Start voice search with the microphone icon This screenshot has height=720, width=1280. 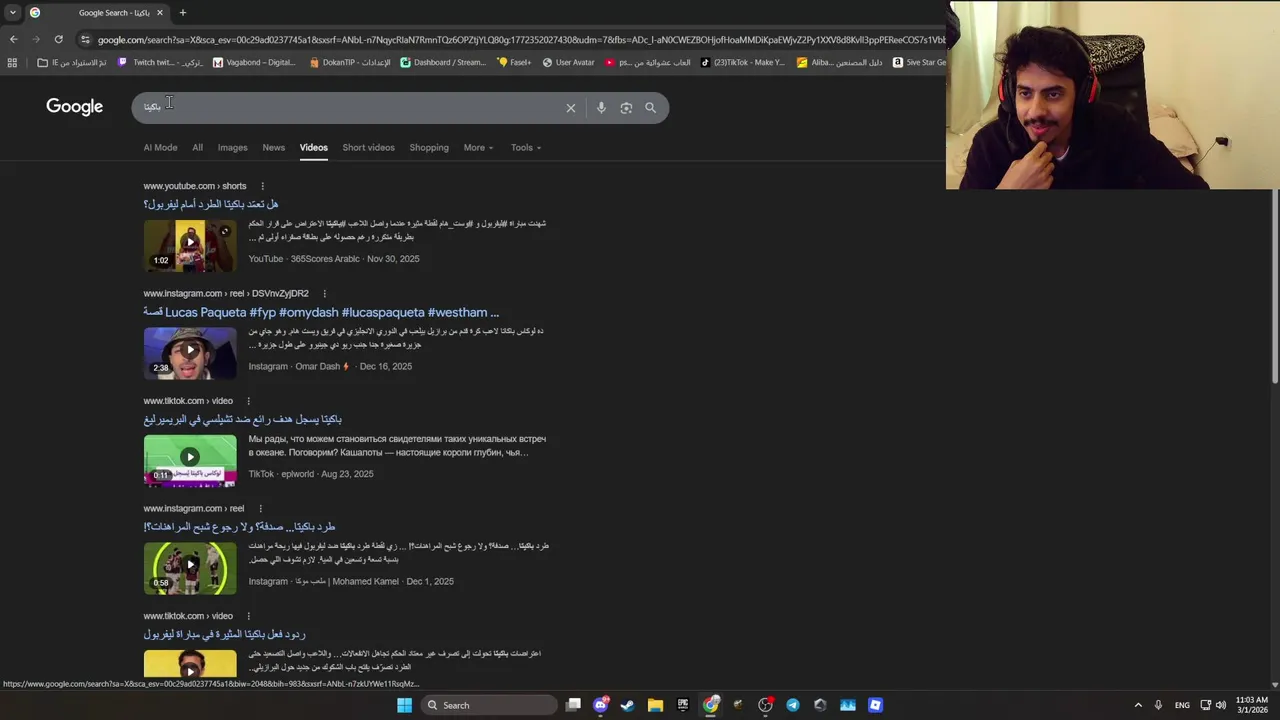601,108
